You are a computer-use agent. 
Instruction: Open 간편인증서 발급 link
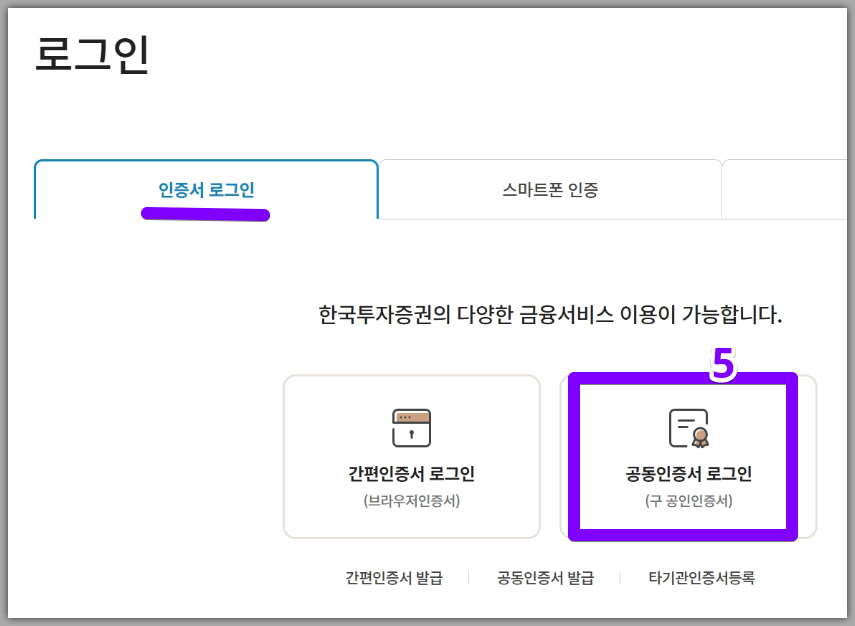tap(394, 577)
